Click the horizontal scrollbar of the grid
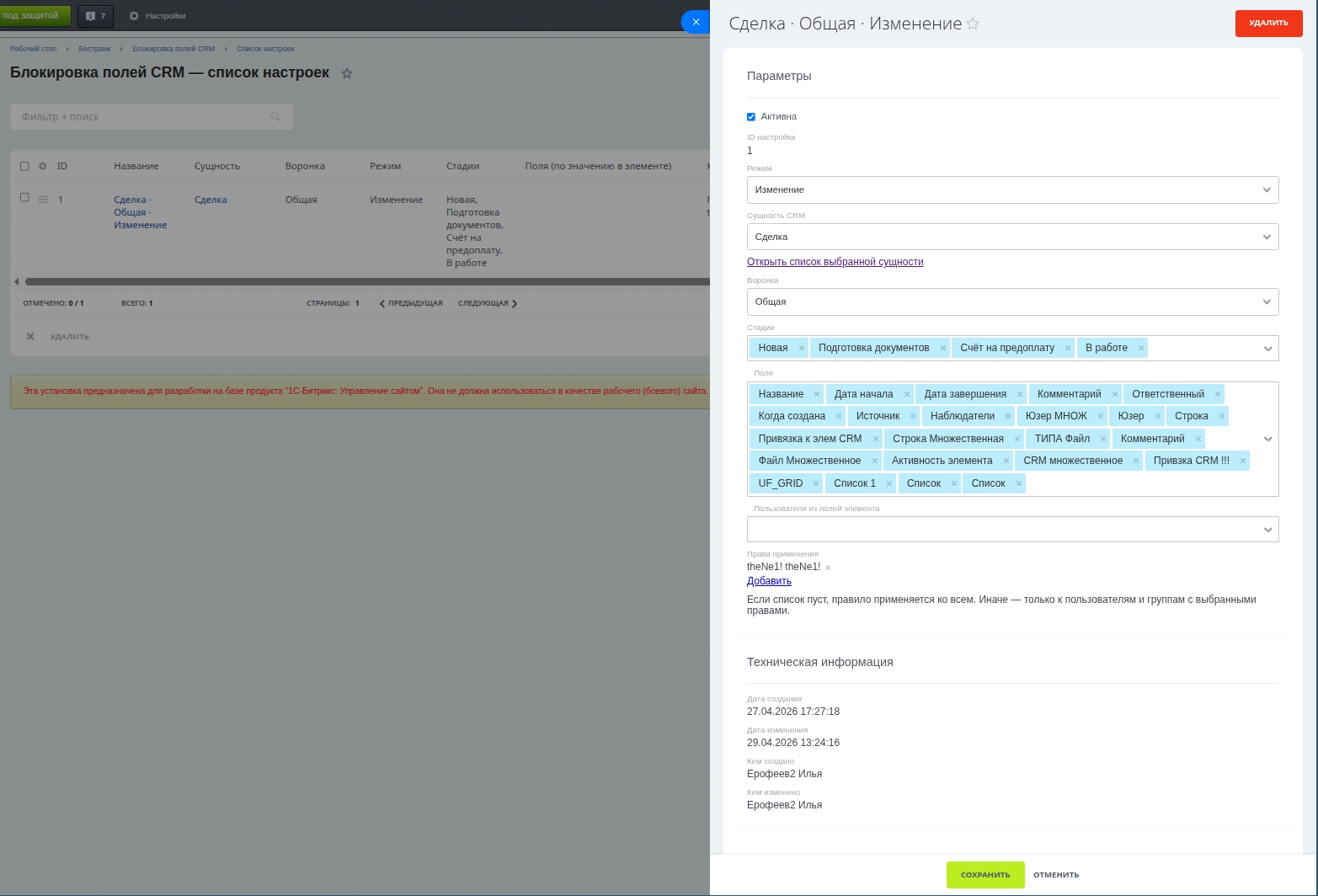 [x=367, y=281]
